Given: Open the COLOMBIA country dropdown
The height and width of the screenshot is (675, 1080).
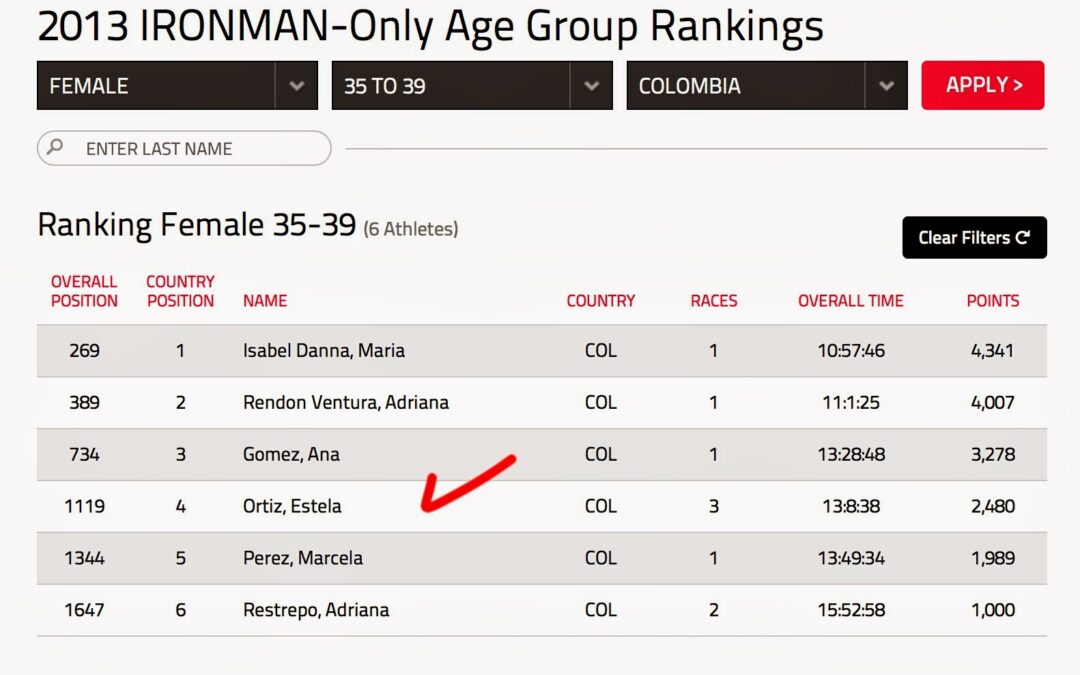Looking at the screenshot, I should point(767,86).
